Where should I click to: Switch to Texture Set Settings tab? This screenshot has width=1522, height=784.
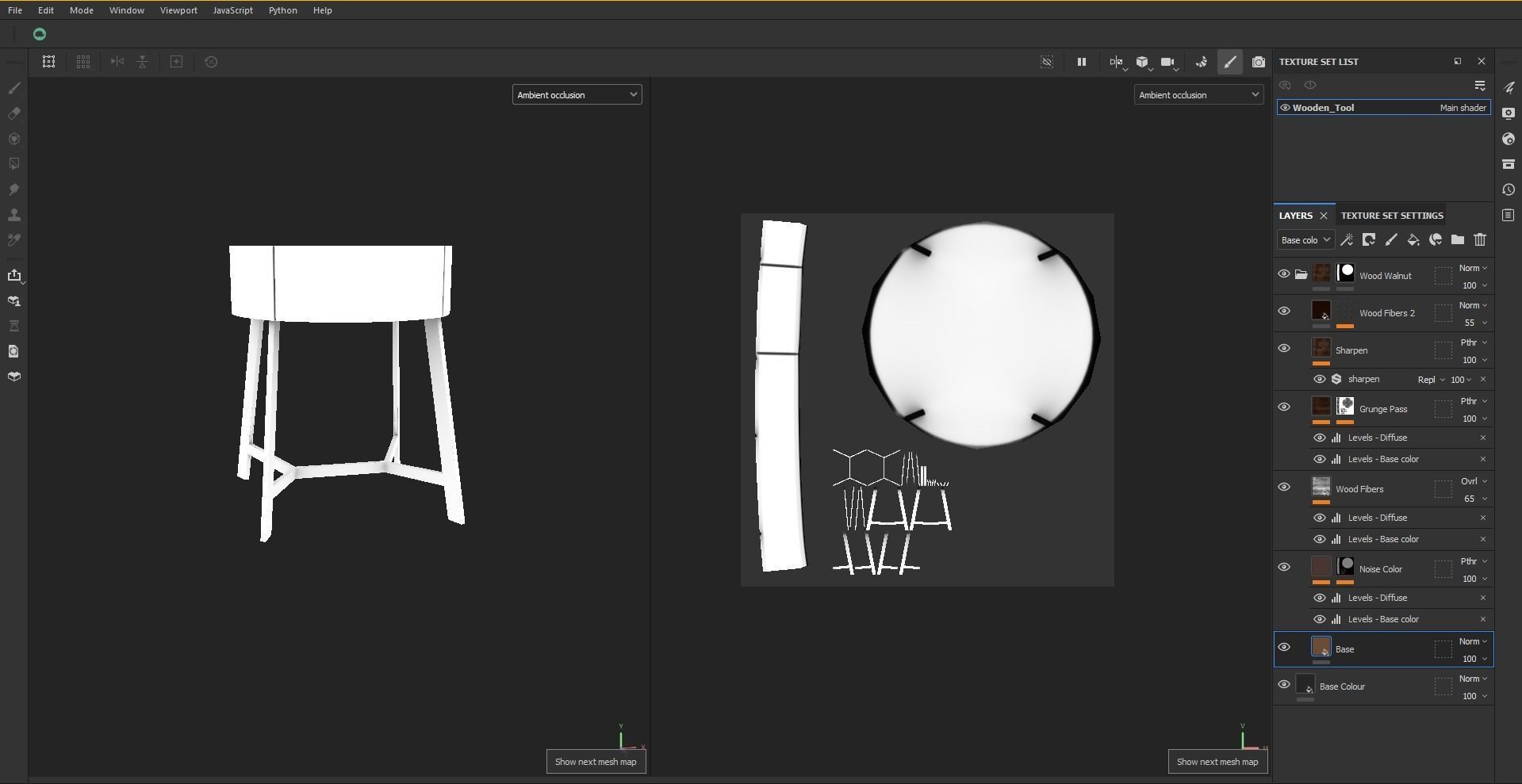tap(1391, 216)
